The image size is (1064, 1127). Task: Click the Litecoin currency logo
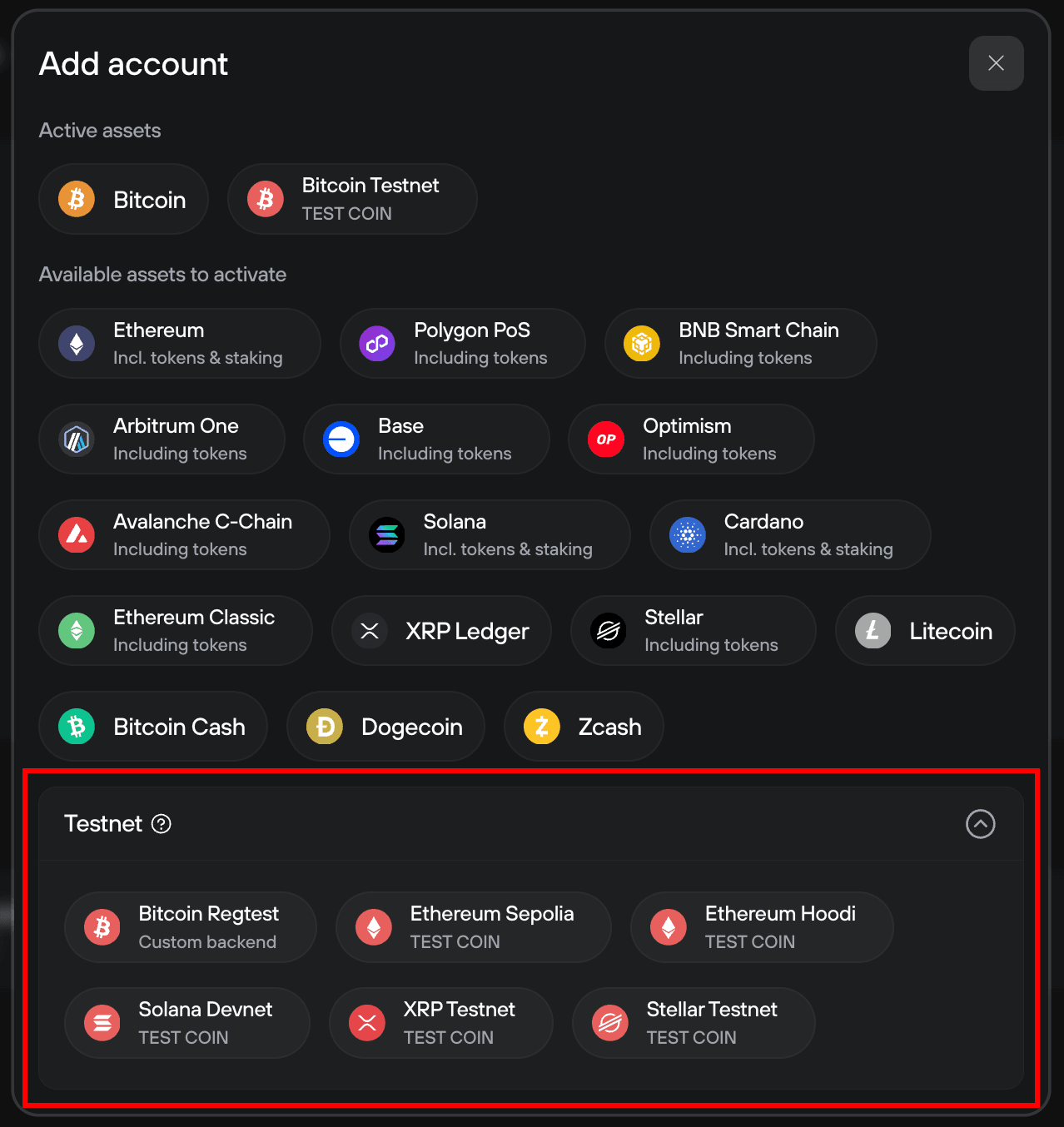(x=871, y=631)
